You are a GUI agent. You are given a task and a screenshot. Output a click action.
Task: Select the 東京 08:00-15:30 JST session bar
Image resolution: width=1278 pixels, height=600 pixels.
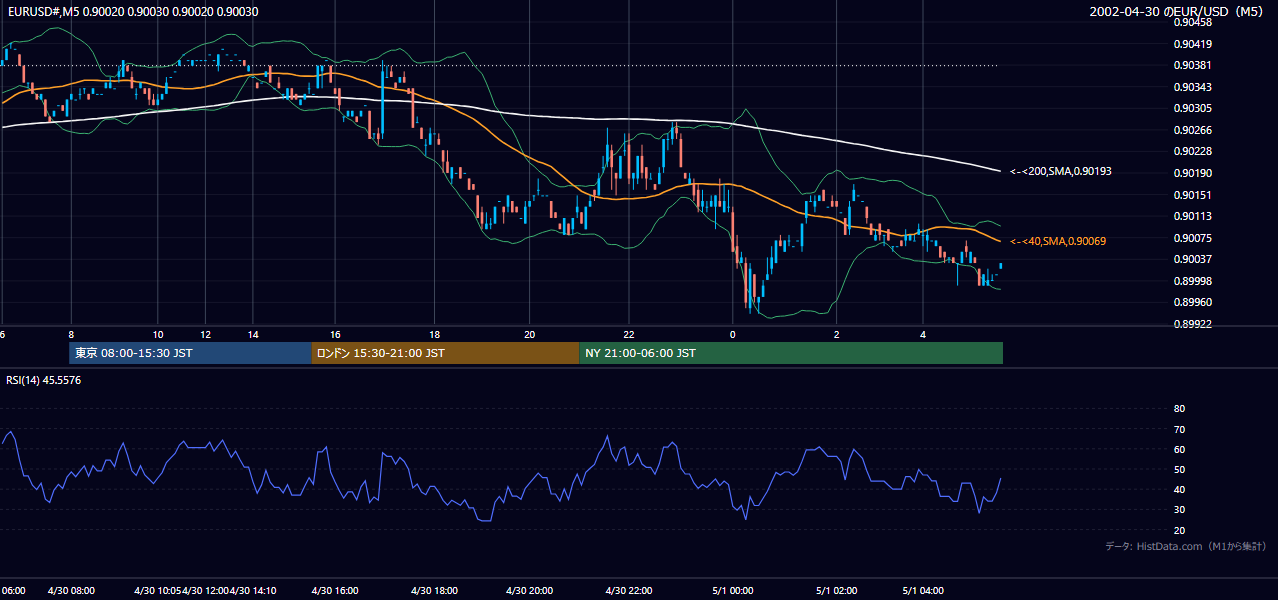click(190, 353)
